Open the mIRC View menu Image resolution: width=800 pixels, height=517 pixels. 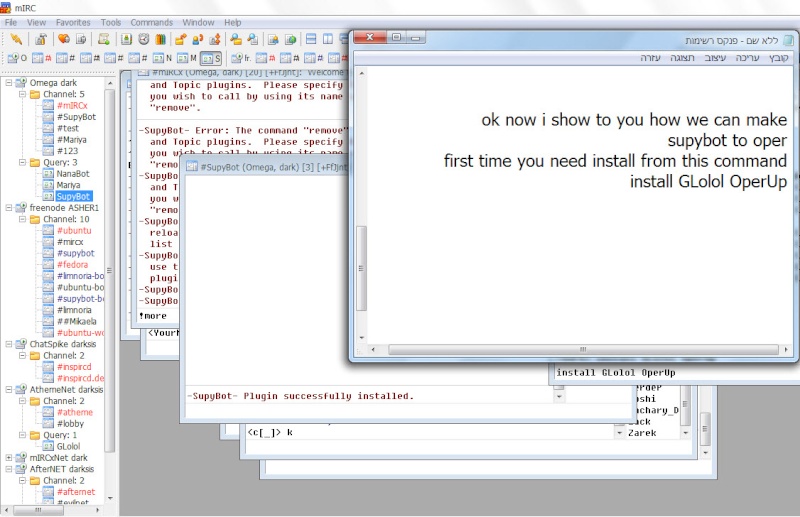(x=36, y=22)
